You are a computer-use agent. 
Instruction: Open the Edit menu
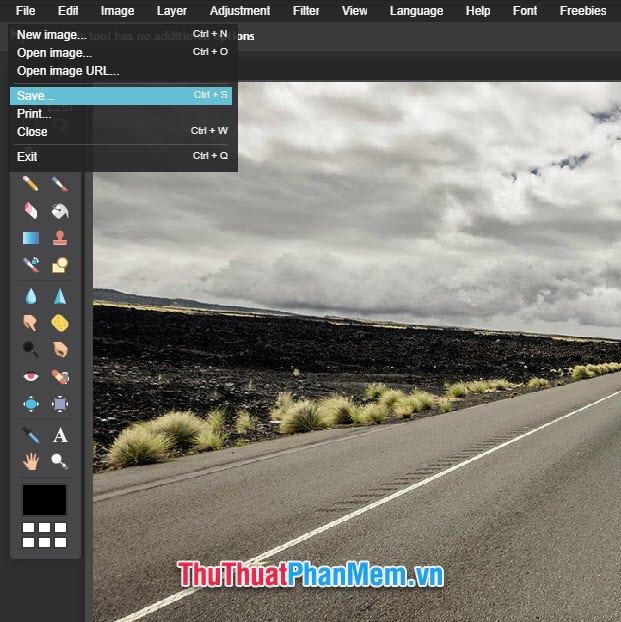tap(68, 11)
